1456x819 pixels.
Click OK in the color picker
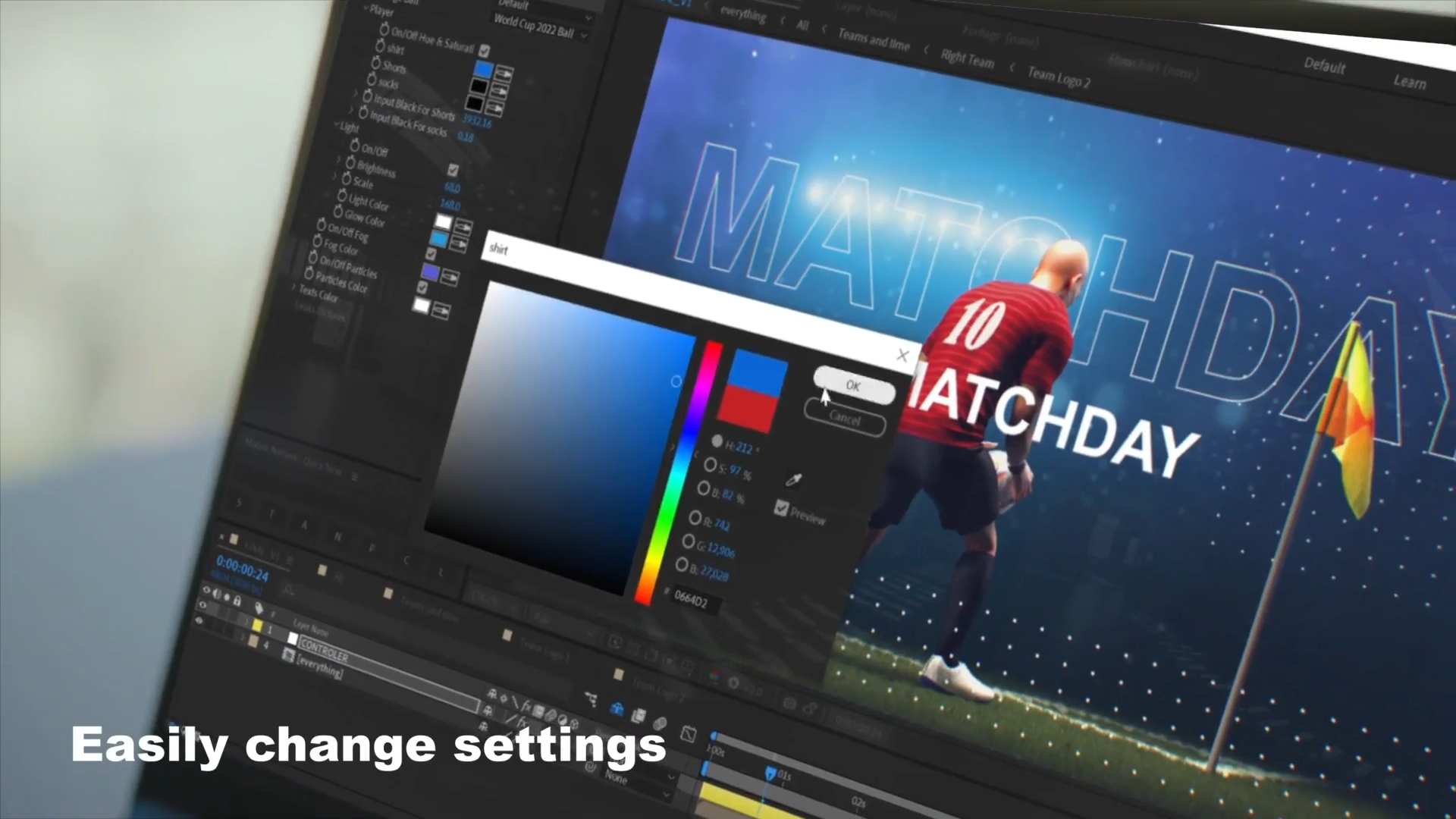[853, 386]
